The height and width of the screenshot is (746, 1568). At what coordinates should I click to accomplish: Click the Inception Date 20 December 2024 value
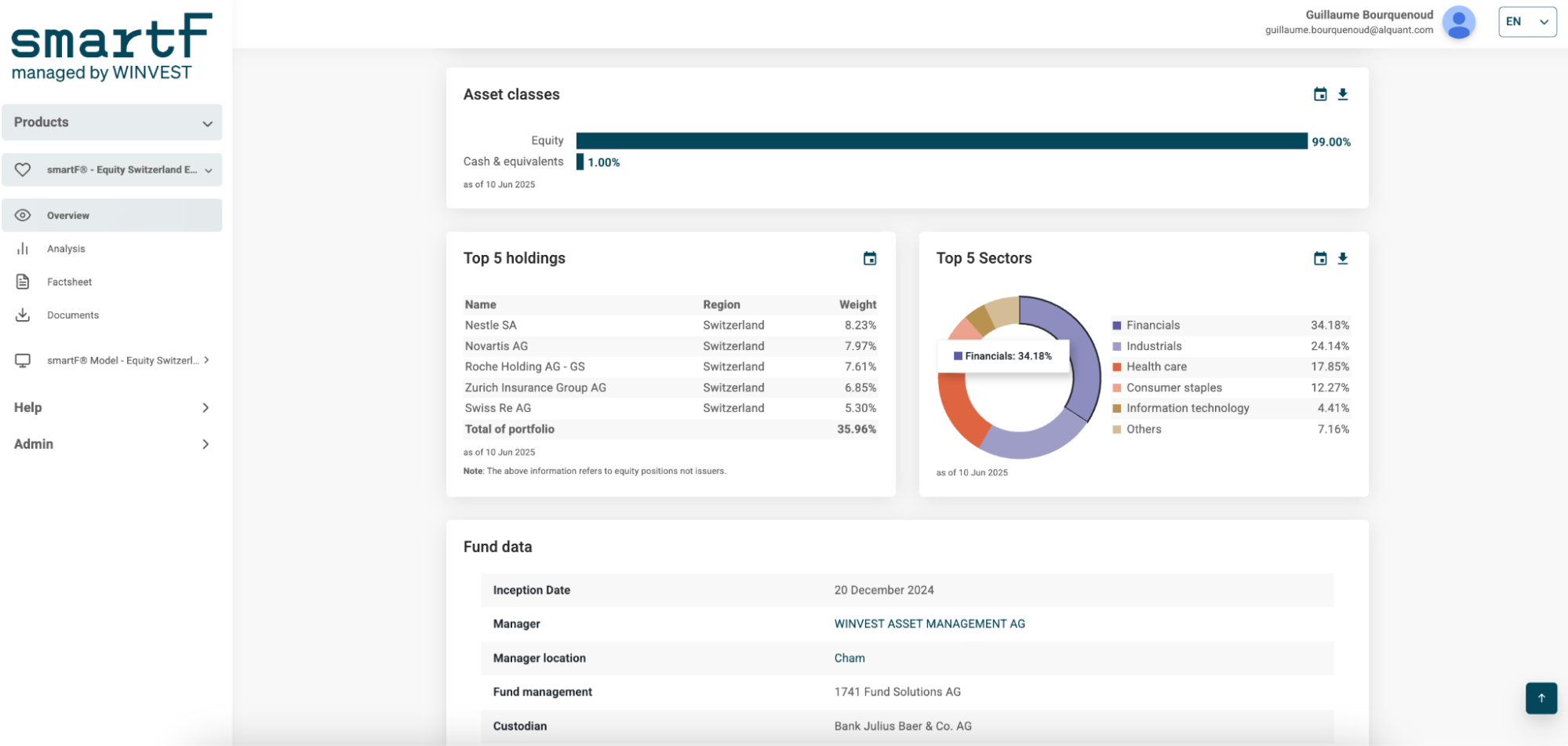click(884, 590)
